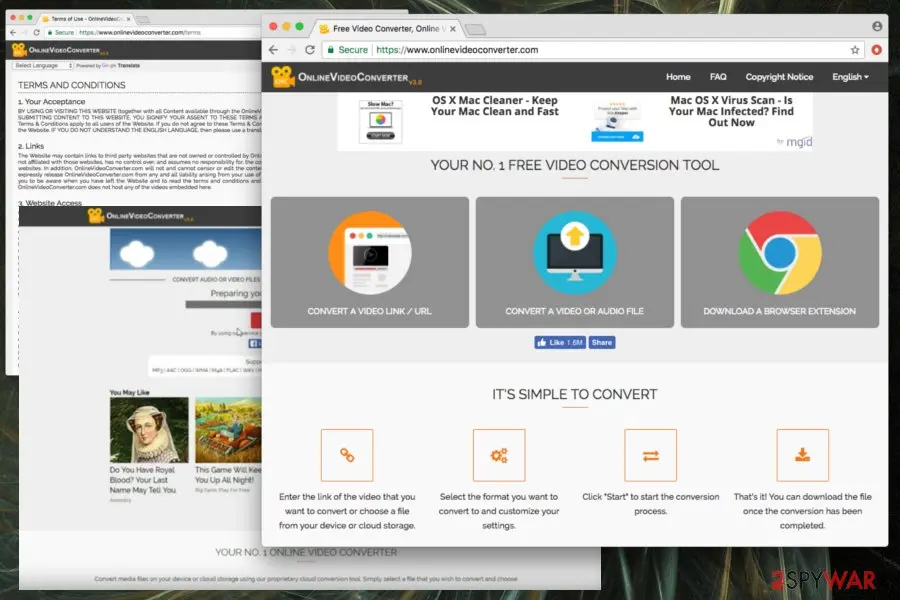Open the FAQ page
900x600 pixels.
click(717, 77)
